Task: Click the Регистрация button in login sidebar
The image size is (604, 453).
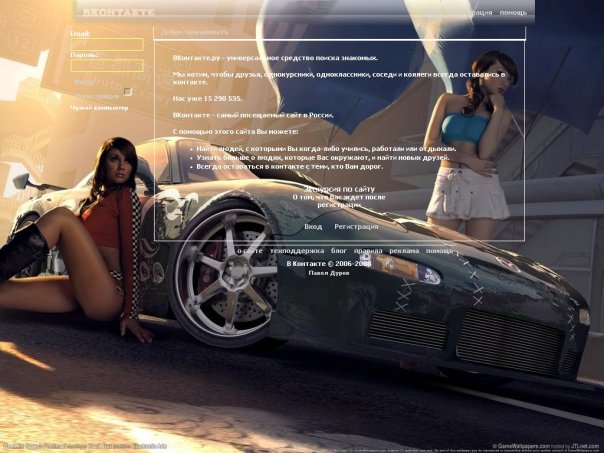Action: [97, 96]
